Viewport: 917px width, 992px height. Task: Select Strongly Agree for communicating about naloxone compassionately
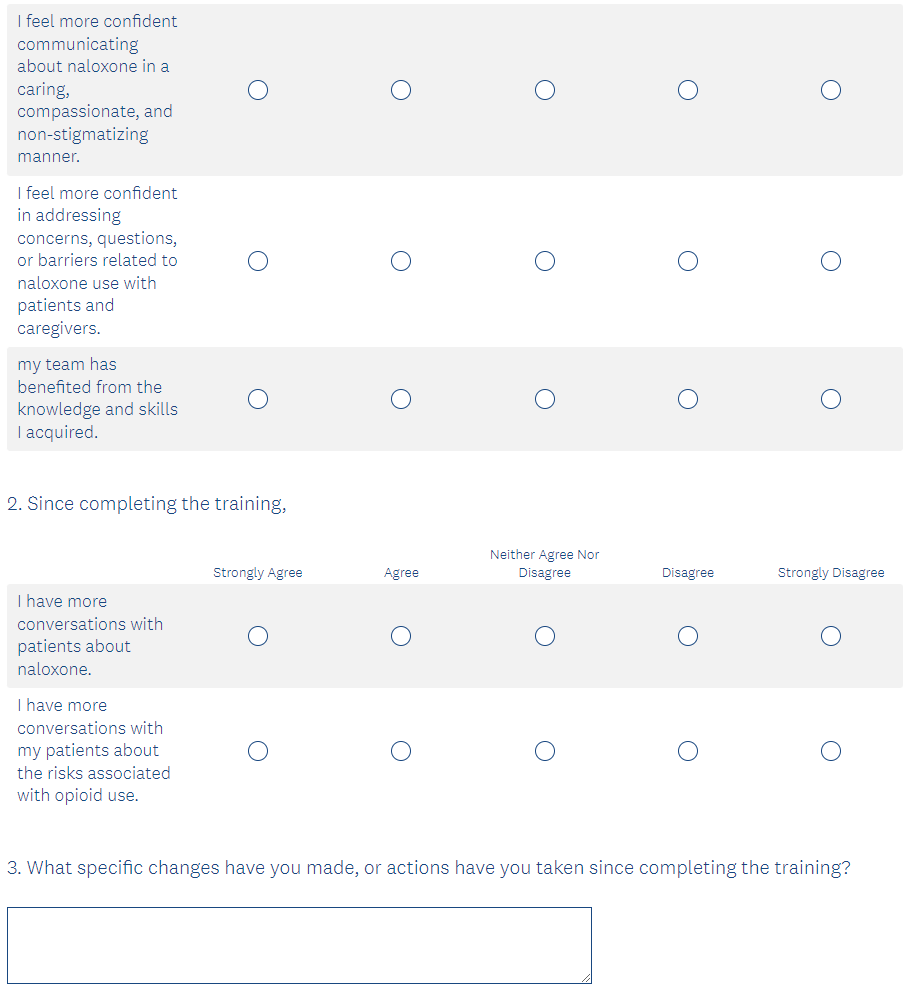point(258,90)
